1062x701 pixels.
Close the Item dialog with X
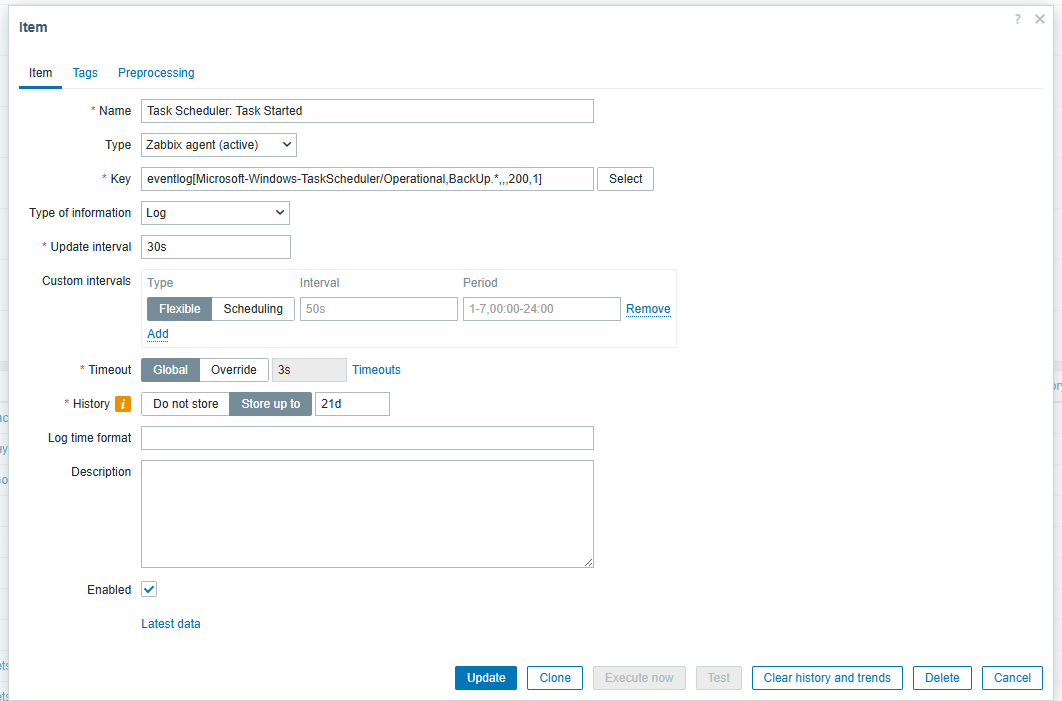[x=1040, y=19]
